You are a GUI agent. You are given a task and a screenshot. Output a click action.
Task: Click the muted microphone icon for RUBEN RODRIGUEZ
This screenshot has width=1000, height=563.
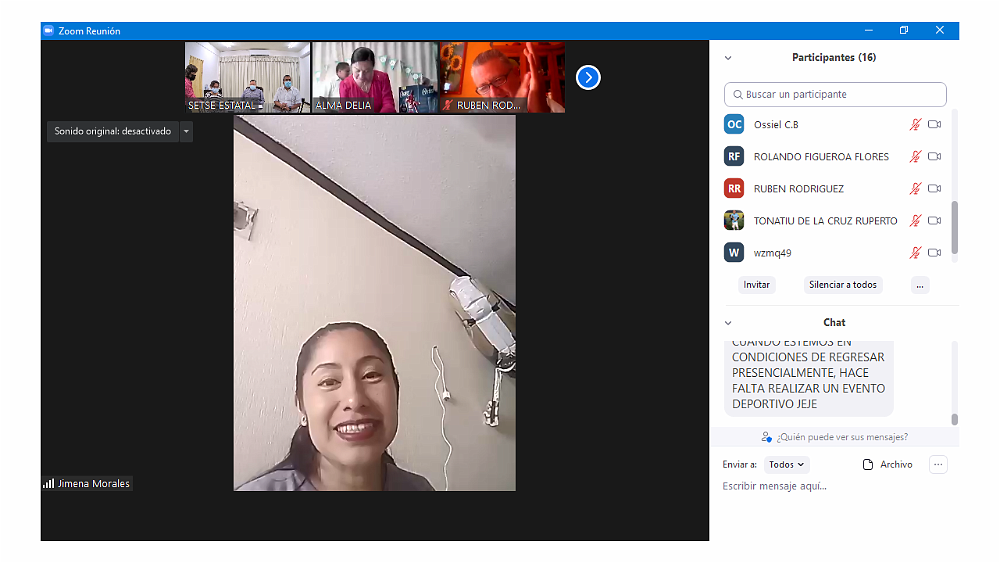point(914,189)
